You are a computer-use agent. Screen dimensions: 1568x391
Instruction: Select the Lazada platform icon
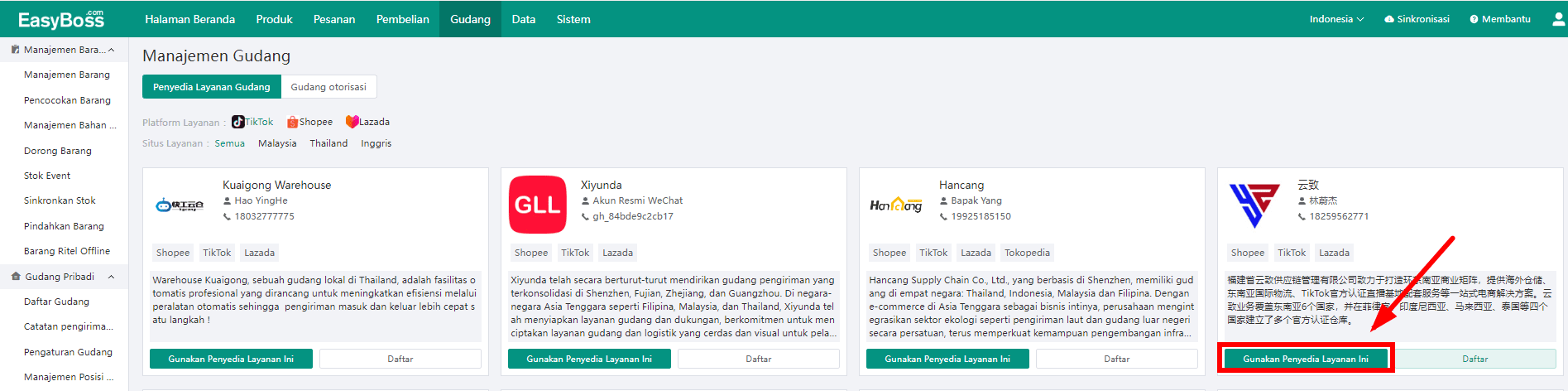(x=352, y=122)
